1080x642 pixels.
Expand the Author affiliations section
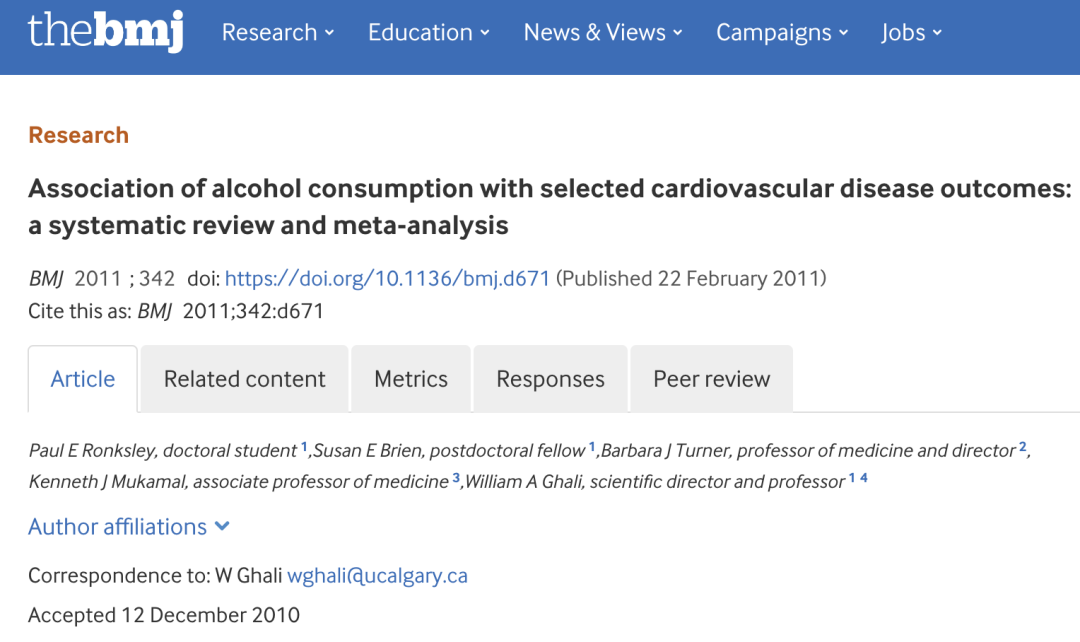pos(118,527)
